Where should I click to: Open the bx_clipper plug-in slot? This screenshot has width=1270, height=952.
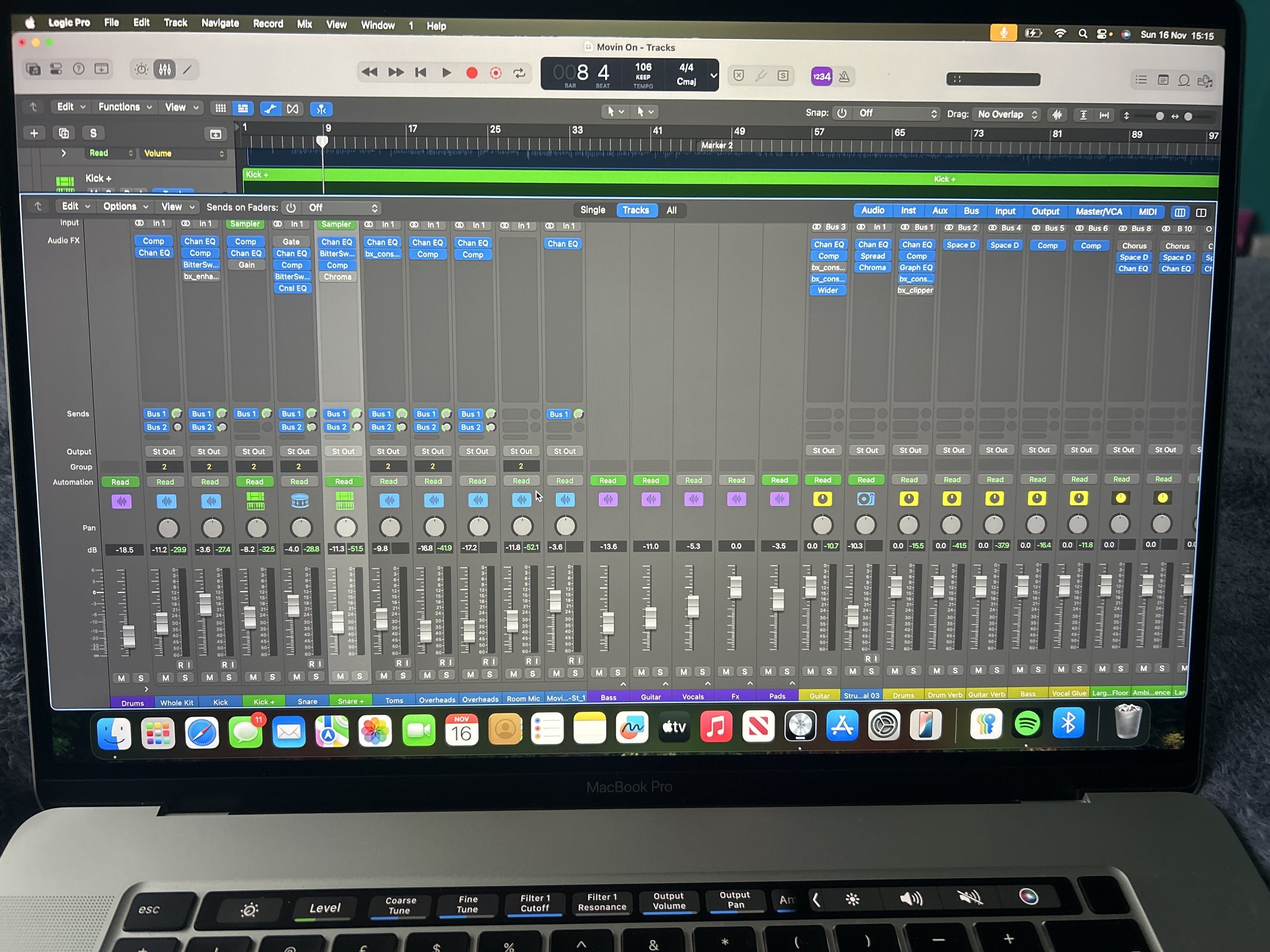(x=915, y=290)
